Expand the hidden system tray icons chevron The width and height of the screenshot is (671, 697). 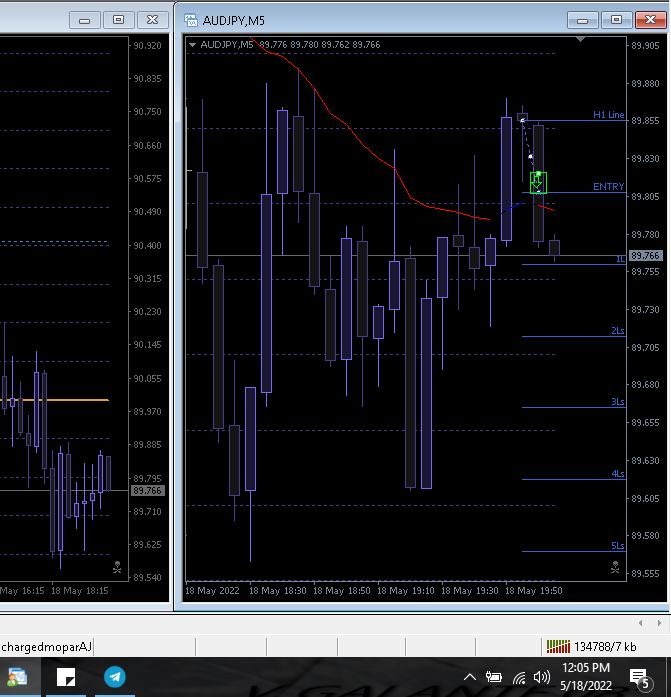[x=470, y=677]
